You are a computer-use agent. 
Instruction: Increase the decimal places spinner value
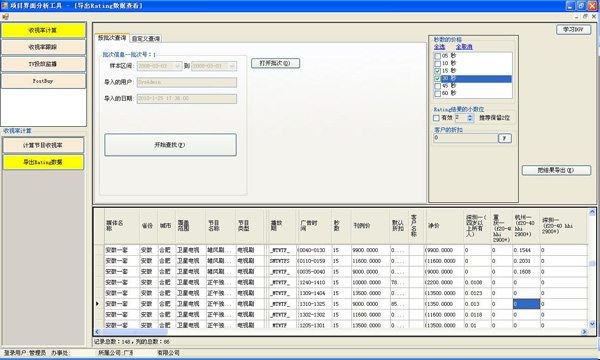click(470, 116)
